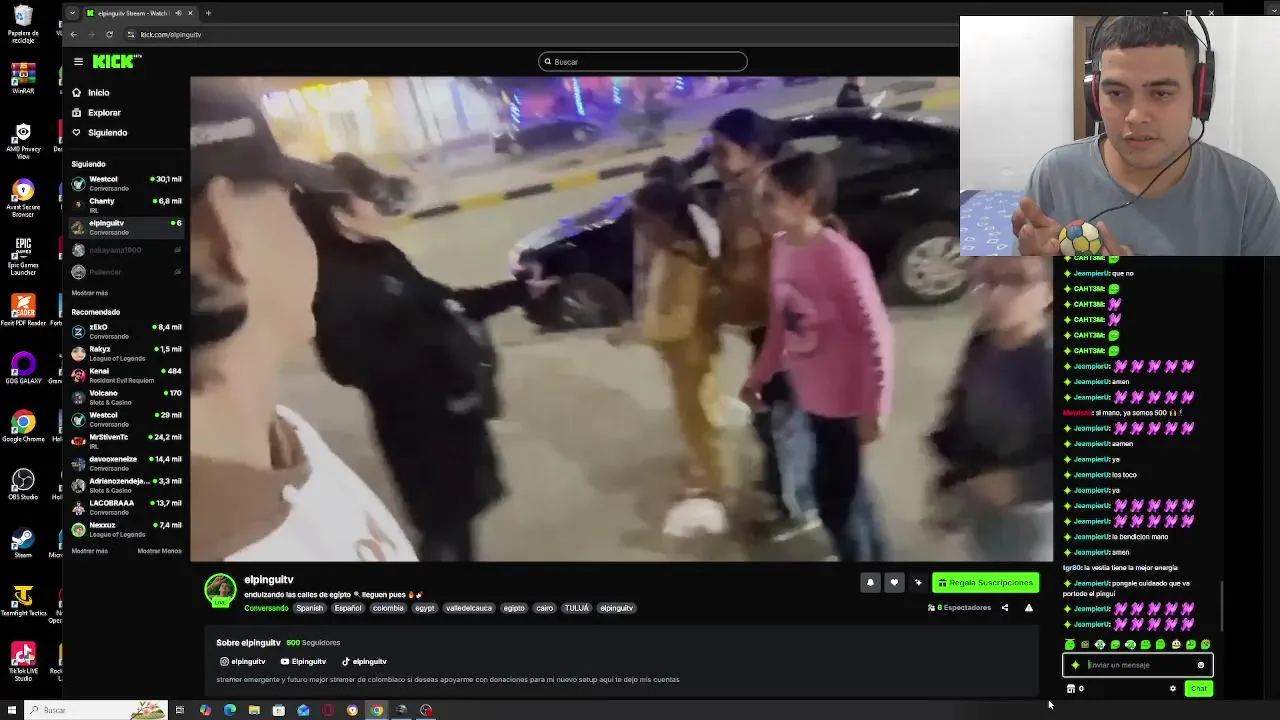Image resolution: width=1280 pixels, height=720 pixels.
Task: Click the share stream icon
Action: coord(1005,608)
